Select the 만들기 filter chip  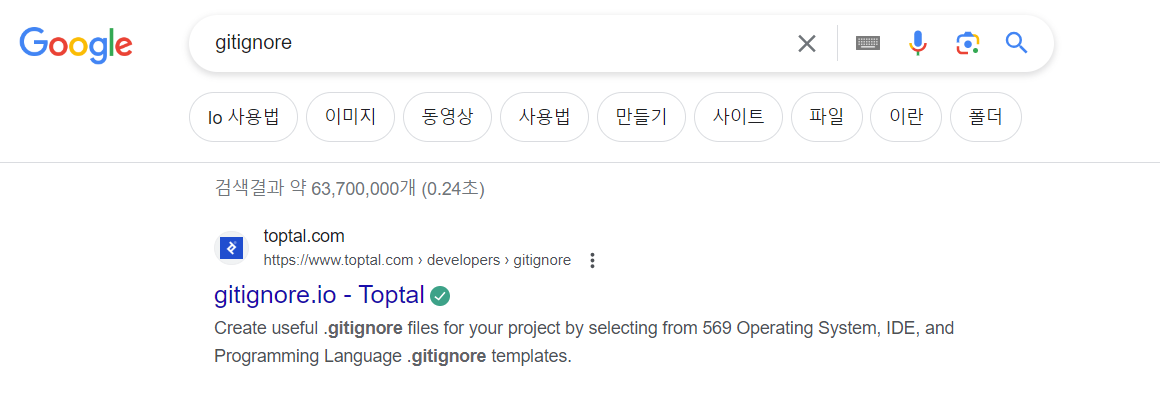point(641,117)
